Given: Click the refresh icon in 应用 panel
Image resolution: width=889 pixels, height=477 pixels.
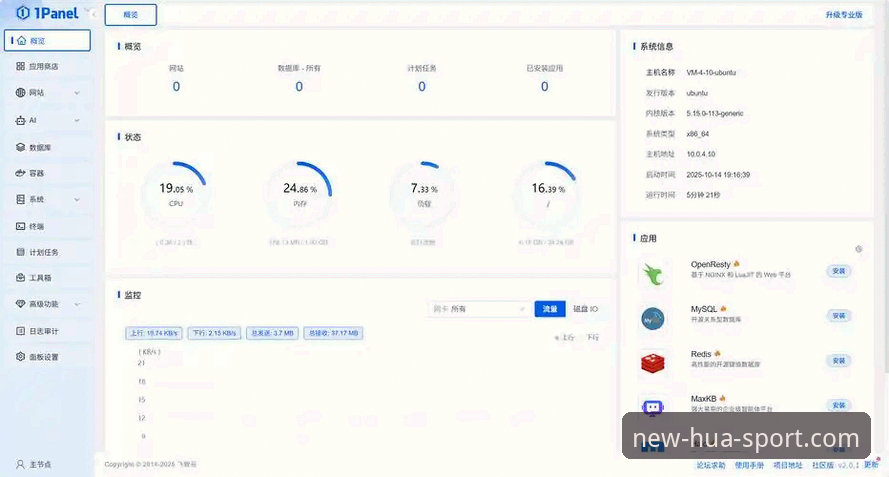Looking at the screenshot, I should pyautogui.click(x=858, y=249).
